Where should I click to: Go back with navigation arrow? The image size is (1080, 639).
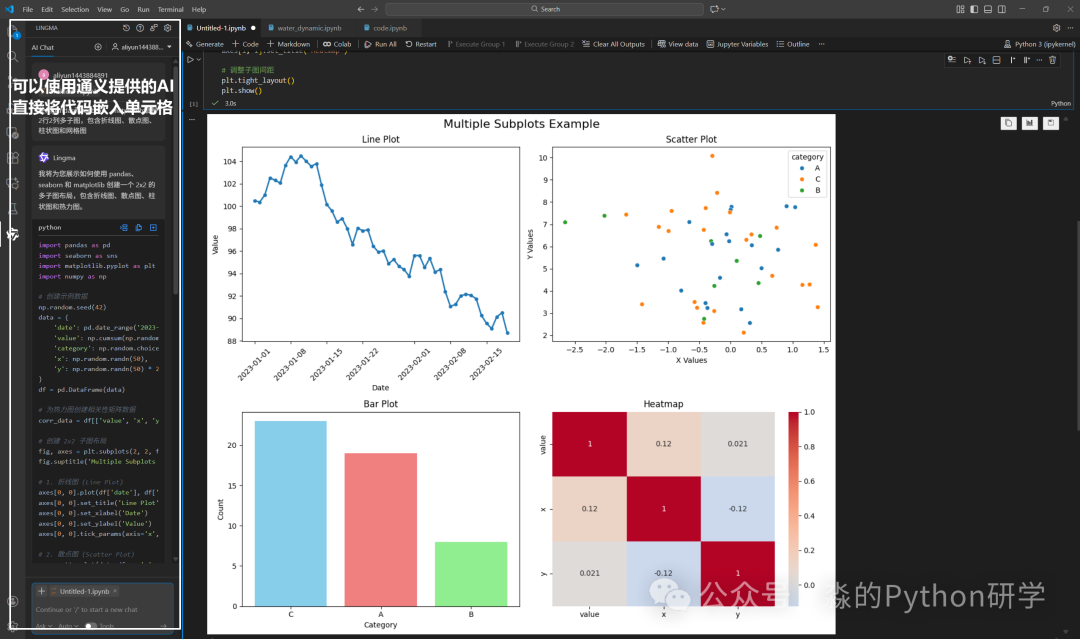coord(360,9)
